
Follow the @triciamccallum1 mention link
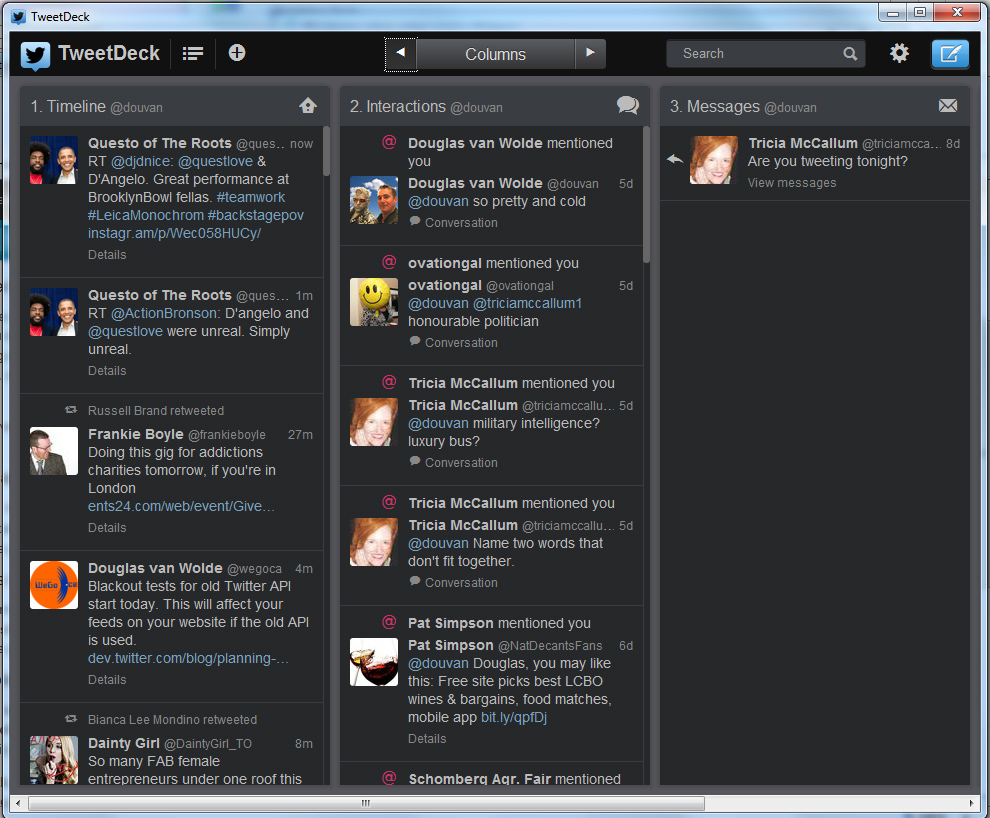tap(527, 304)
